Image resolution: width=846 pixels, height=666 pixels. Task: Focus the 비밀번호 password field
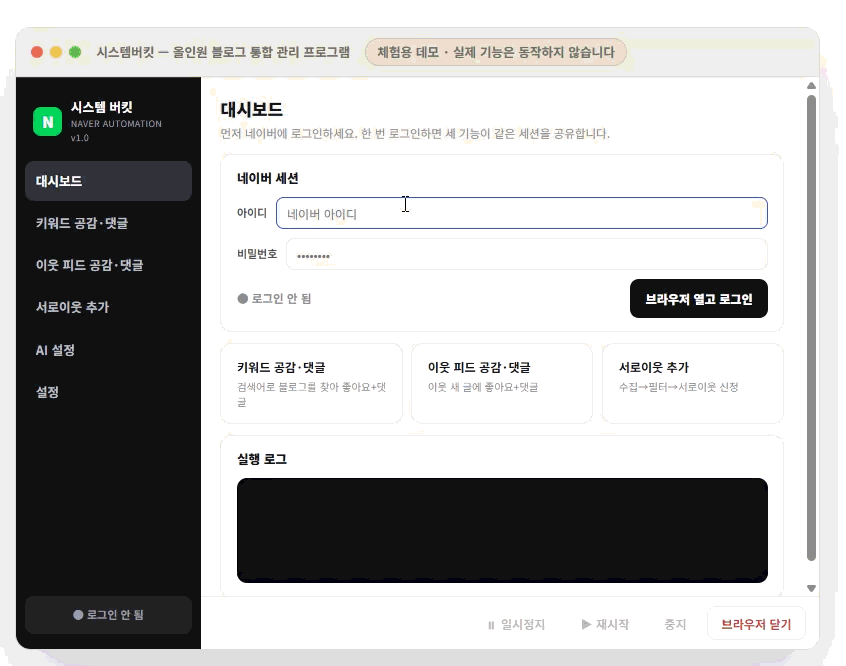click(527, 254)
